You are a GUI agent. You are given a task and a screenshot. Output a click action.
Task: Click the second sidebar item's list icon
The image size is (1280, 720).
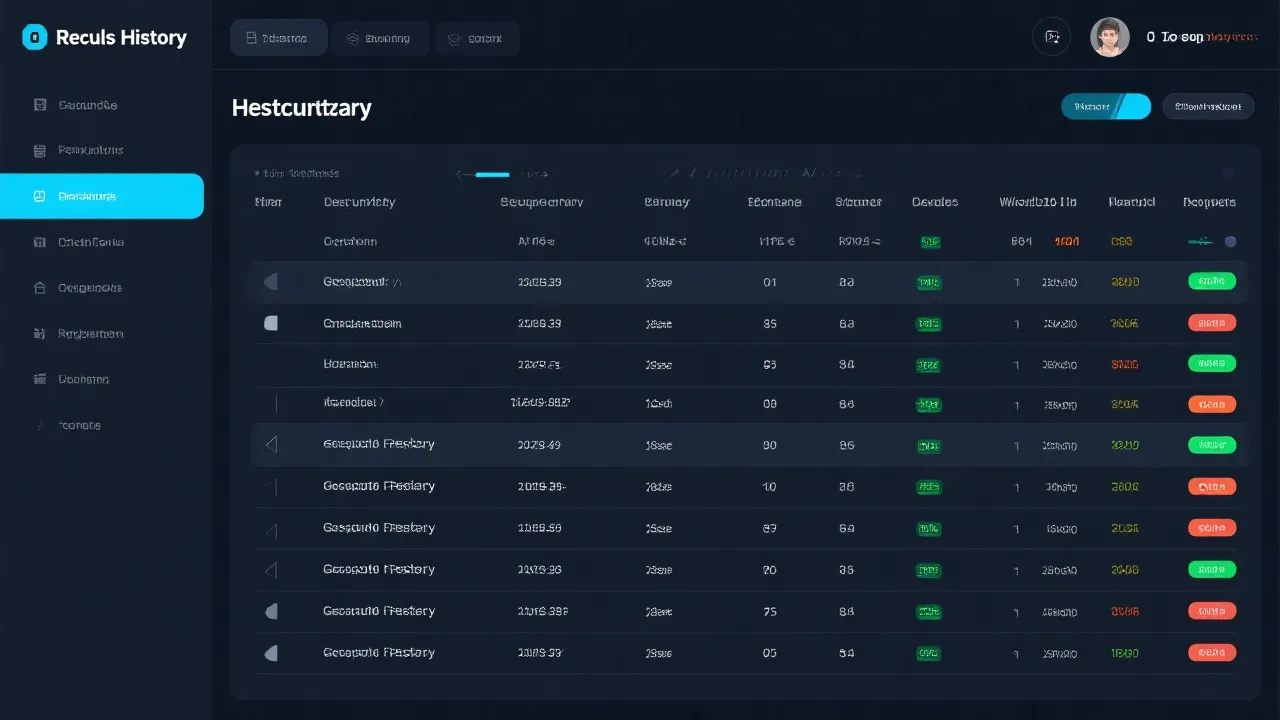tap(40, 151)
